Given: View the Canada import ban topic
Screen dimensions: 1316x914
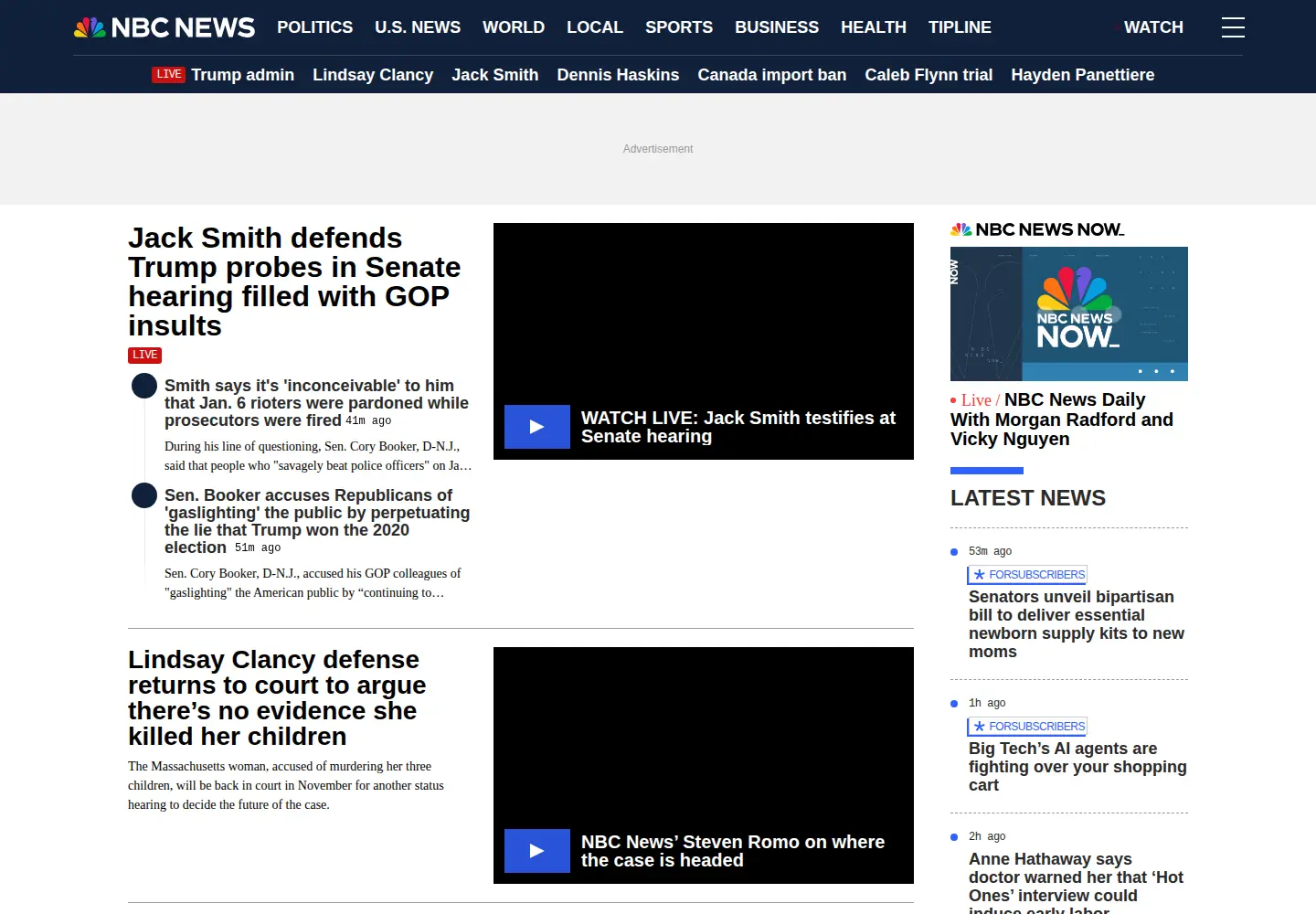Looking at the screenshot, I should click(772, 75).
